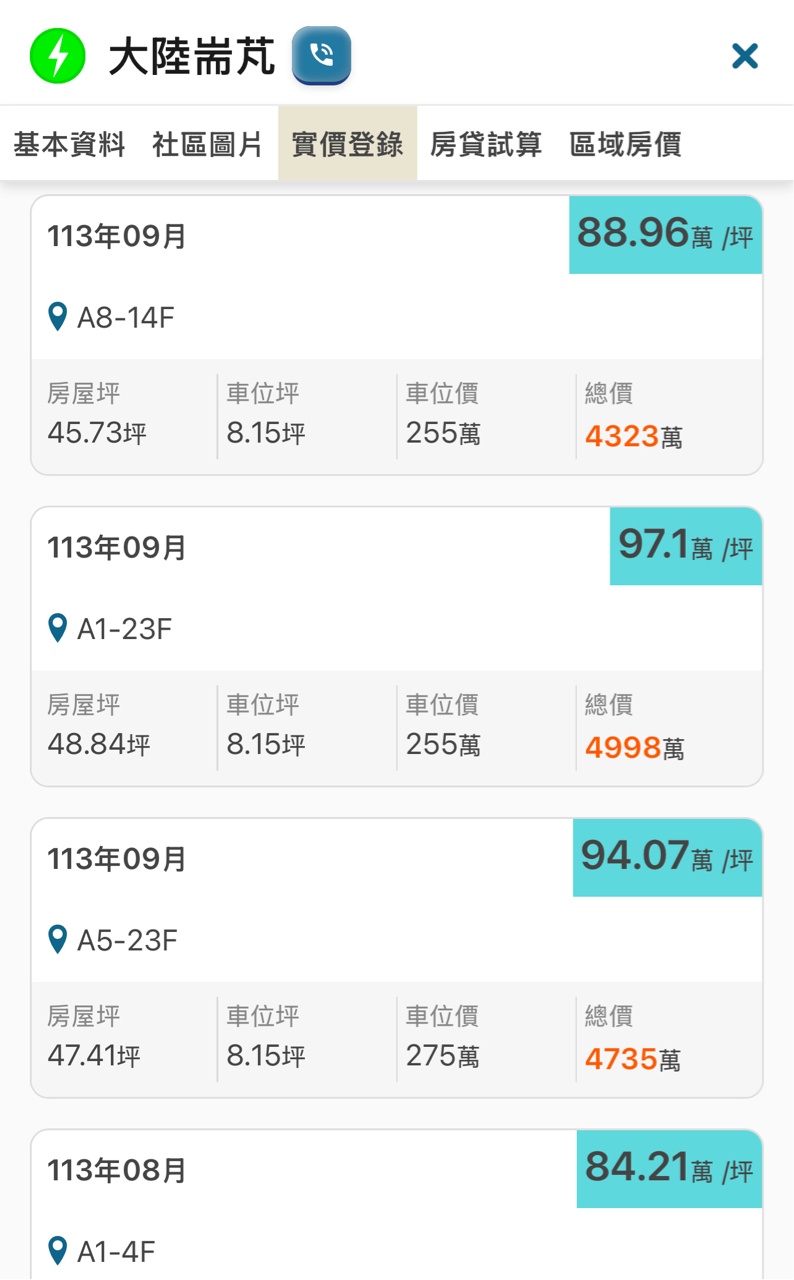This screenshot has width=794, height=1280.
Task: Click the green lightning bolt logo
Action: tap(57, 56)
